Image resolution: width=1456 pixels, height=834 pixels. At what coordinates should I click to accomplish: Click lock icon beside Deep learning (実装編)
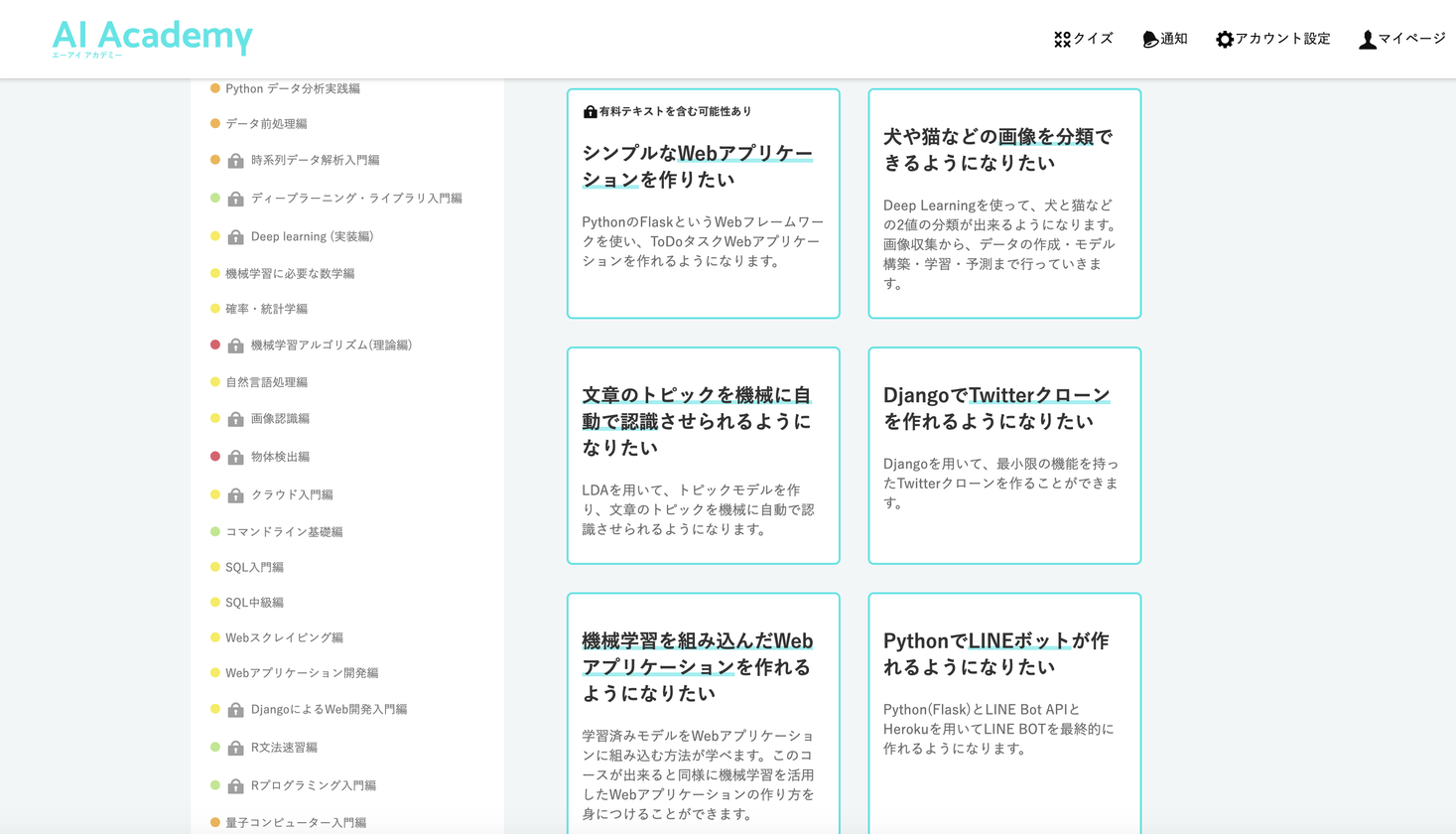coord(235,237)
